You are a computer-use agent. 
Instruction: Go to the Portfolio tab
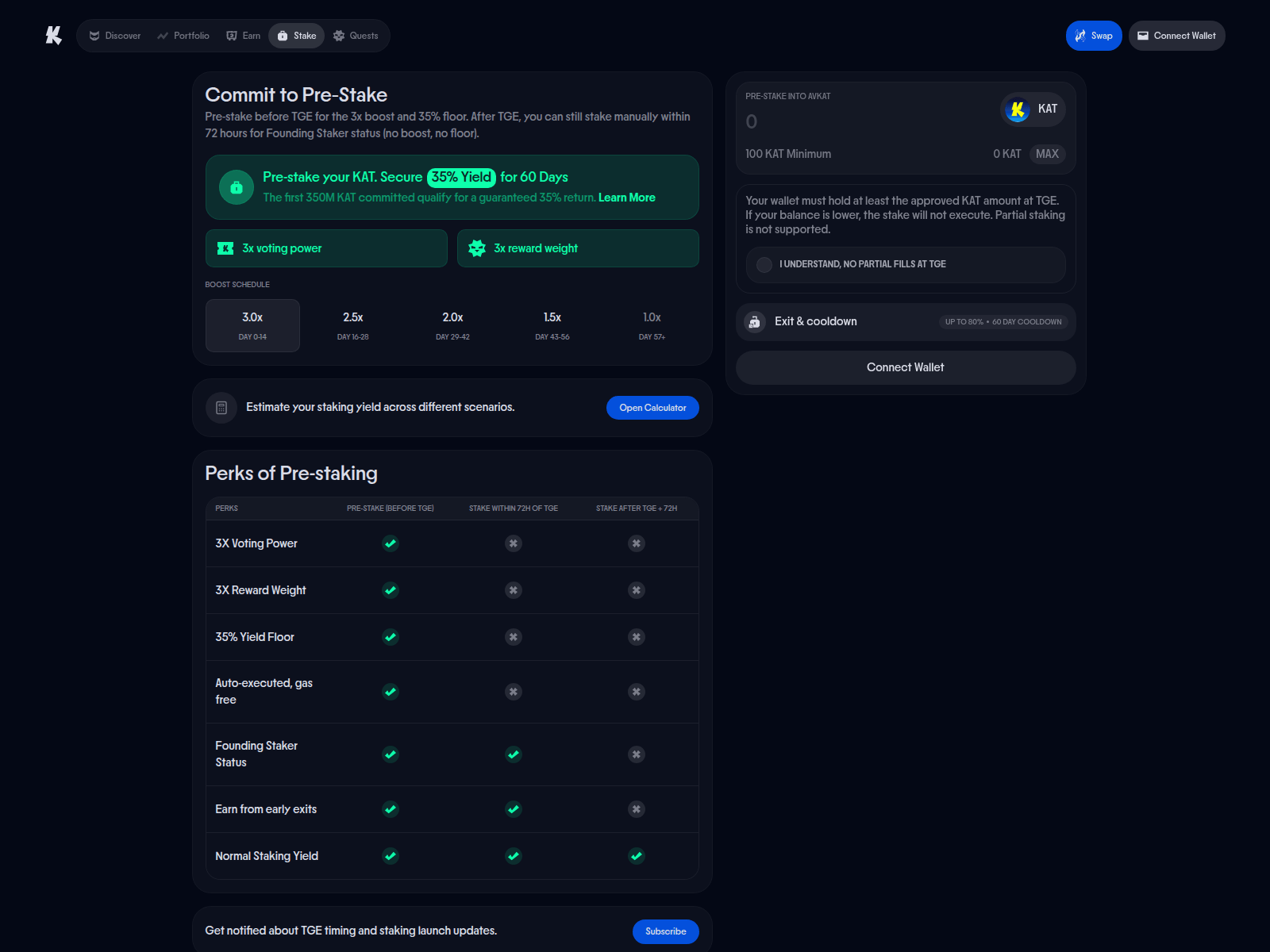pyautogui.click(x=183, y=36)
